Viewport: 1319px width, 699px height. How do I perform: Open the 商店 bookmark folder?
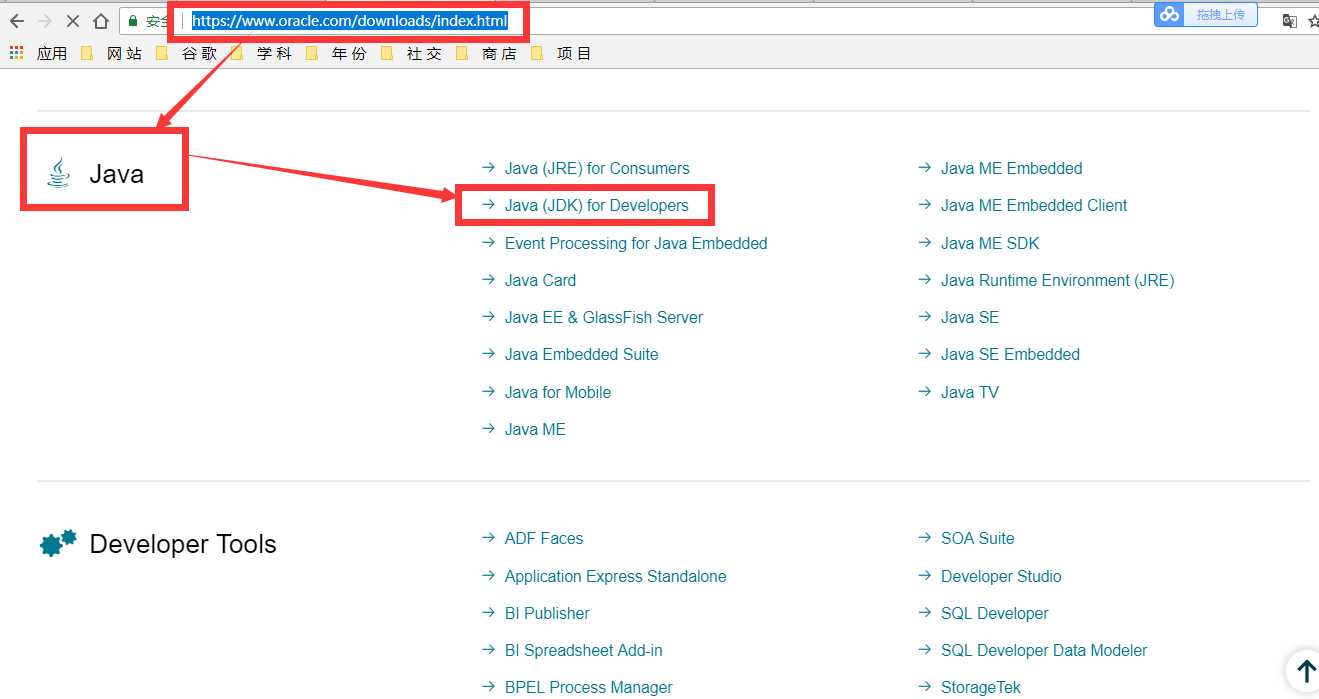tap(486, 53)
